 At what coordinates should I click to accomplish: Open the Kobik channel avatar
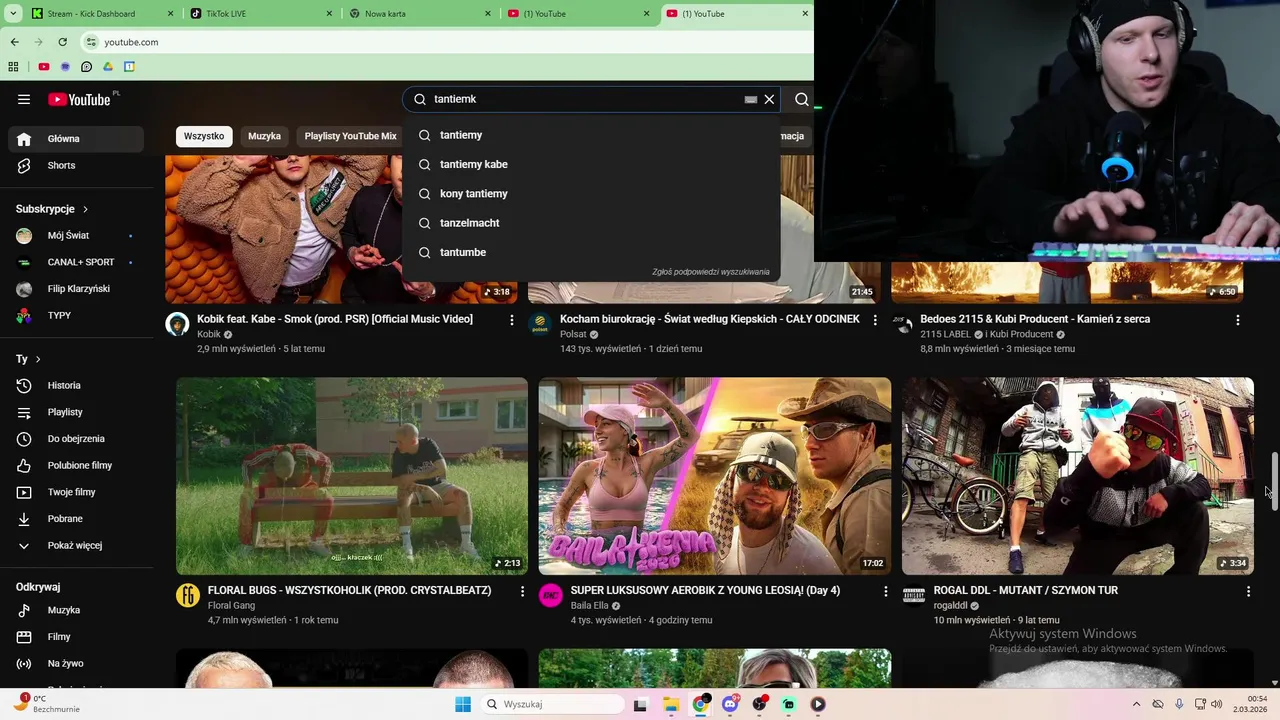pos(177,324)
